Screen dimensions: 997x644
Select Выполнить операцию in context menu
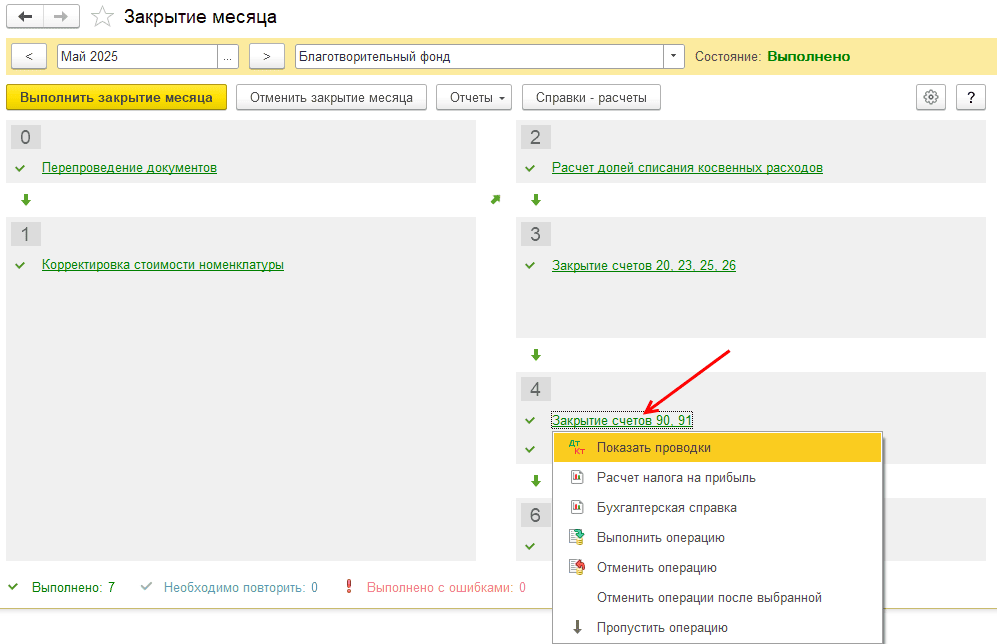point(660,538)
